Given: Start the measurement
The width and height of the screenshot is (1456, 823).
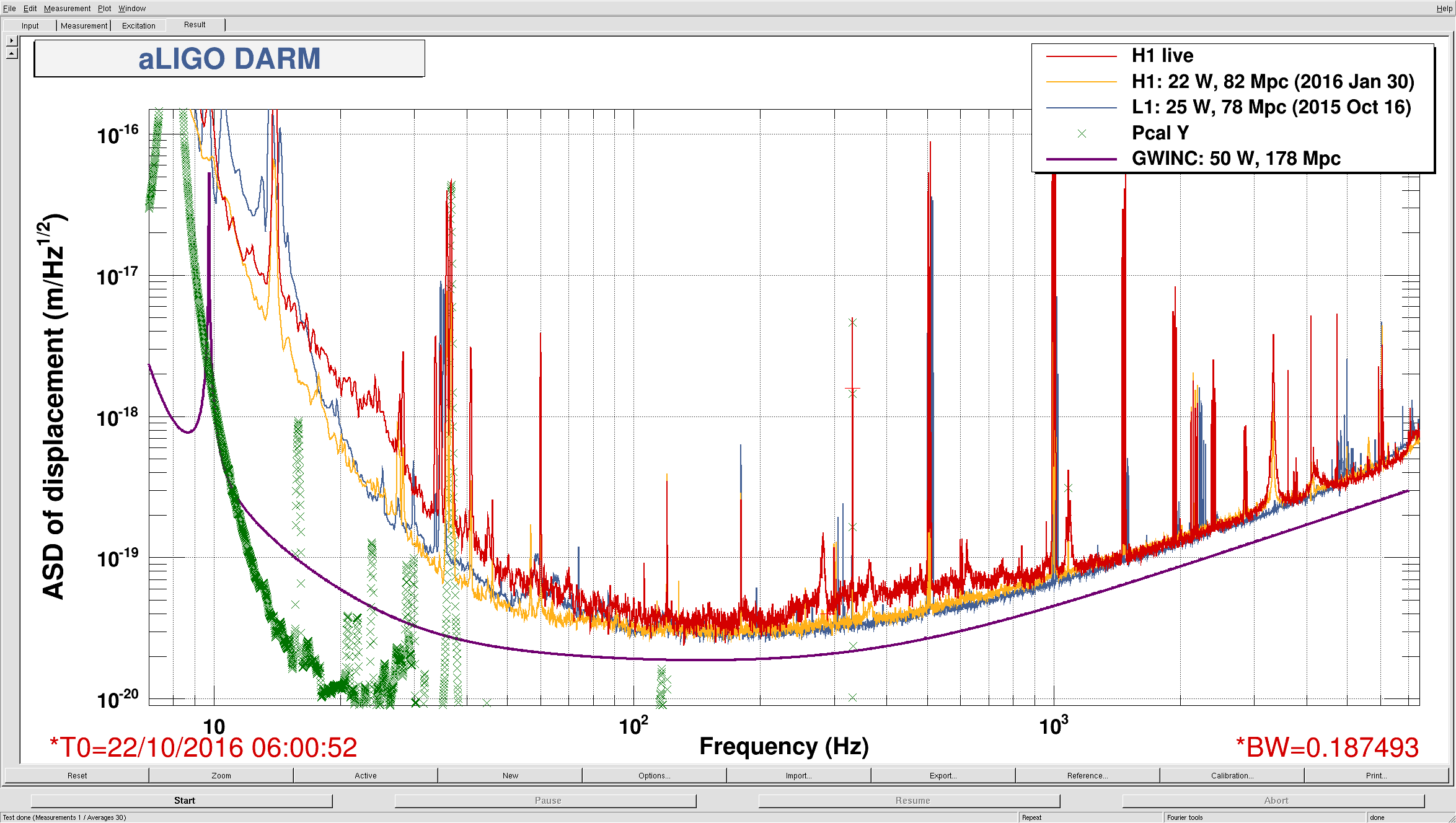Looking at the screenshot, I should pyautogui.click(x=182, y=801).
